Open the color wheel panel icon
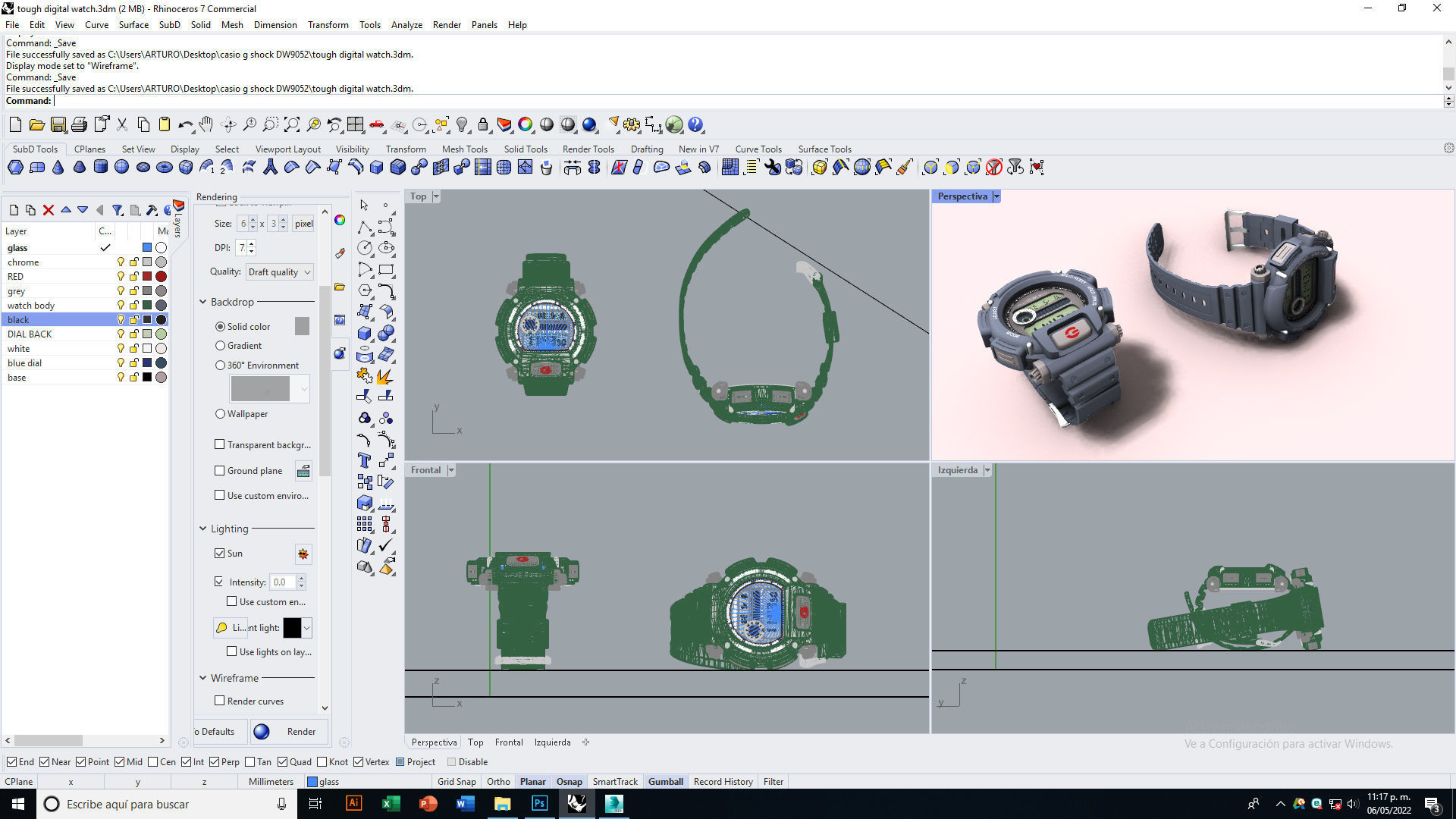The width and height of the screenshot is (1456, 819). [x=340, y=220]
